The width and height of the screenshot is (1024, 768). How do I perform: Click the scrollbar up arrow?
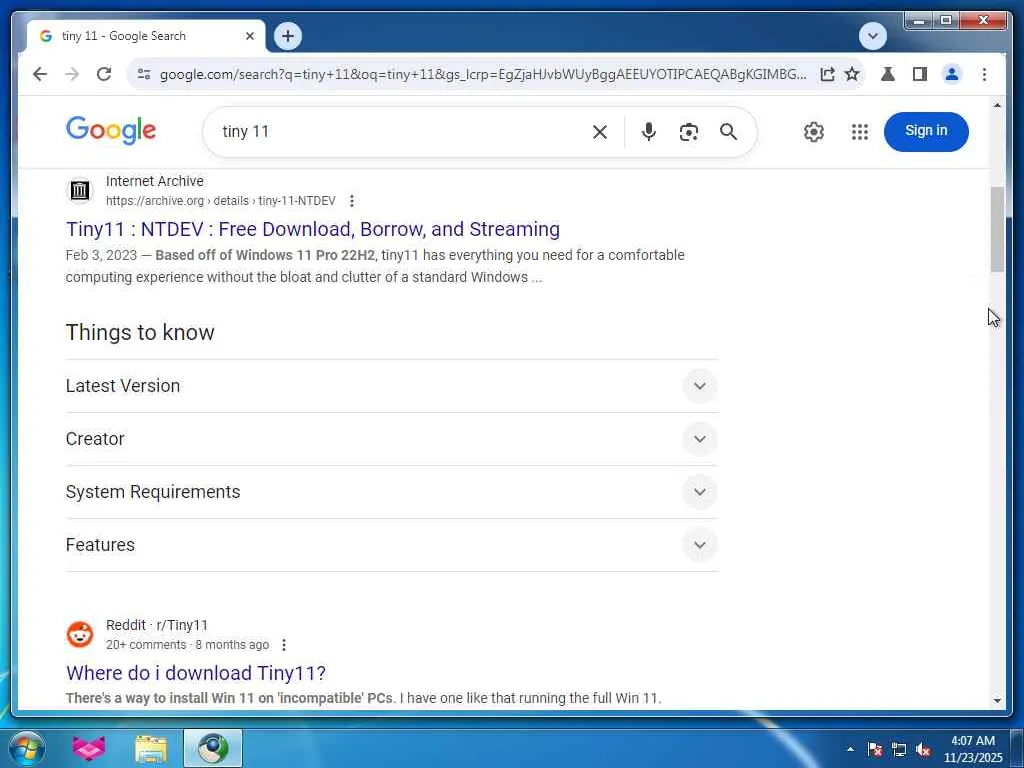tap(997, 104)
